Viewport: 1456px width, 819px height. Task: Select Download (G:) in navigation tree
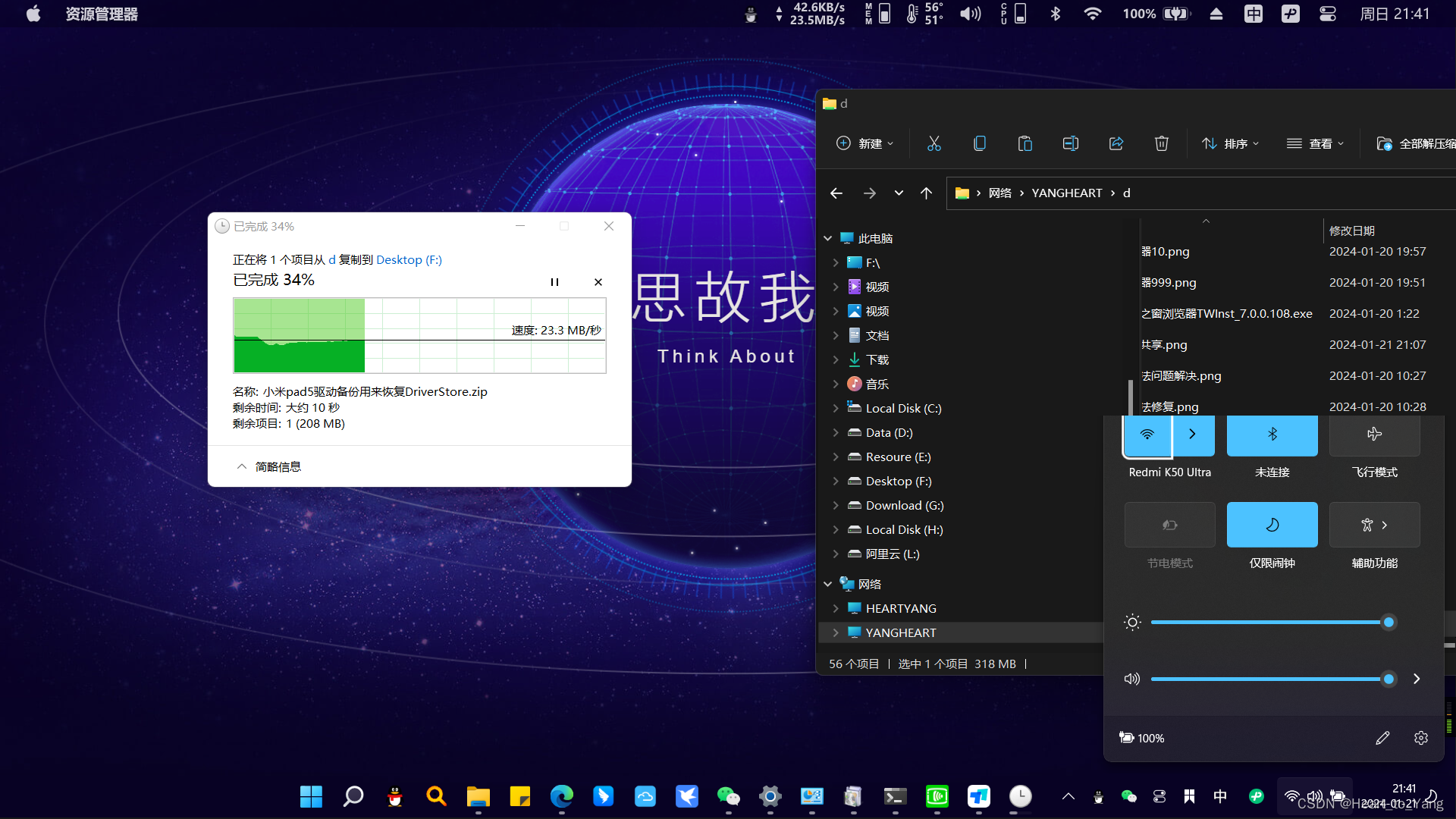click(905, 505)
